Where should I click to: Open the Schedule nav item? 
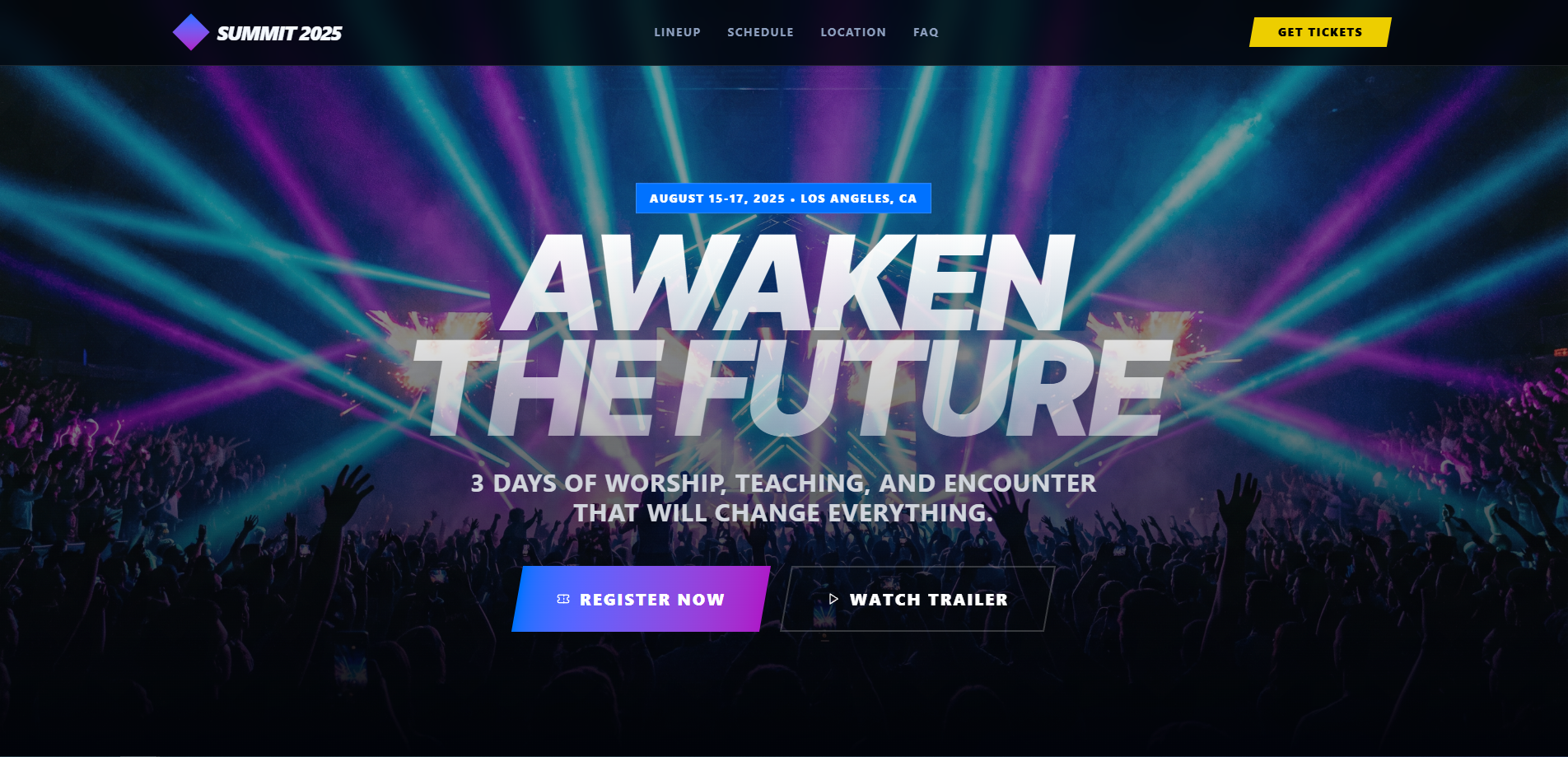[x=760, y=32]
